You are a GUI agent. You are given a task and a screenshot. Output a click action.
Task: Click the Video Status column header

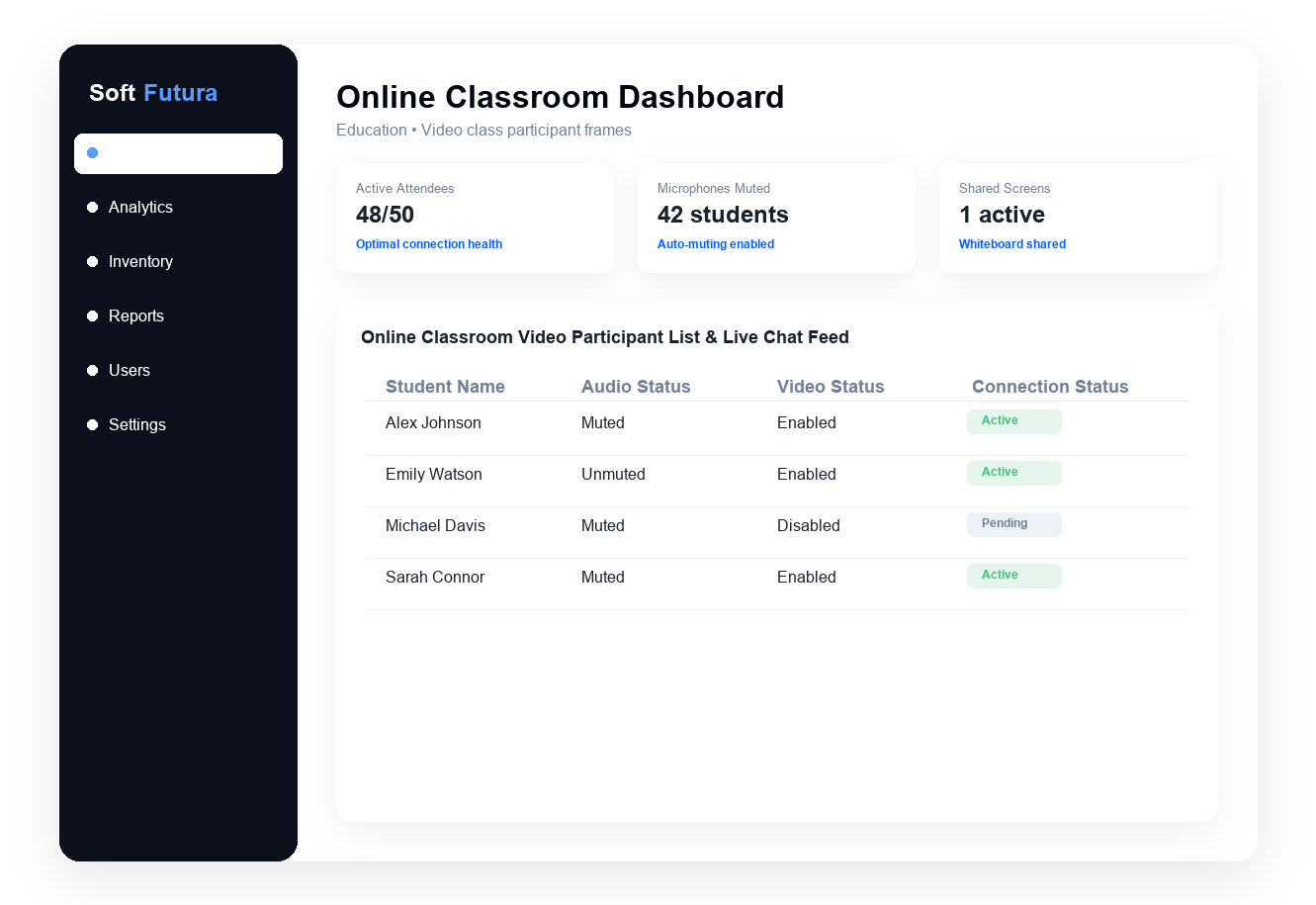point(831,387)
